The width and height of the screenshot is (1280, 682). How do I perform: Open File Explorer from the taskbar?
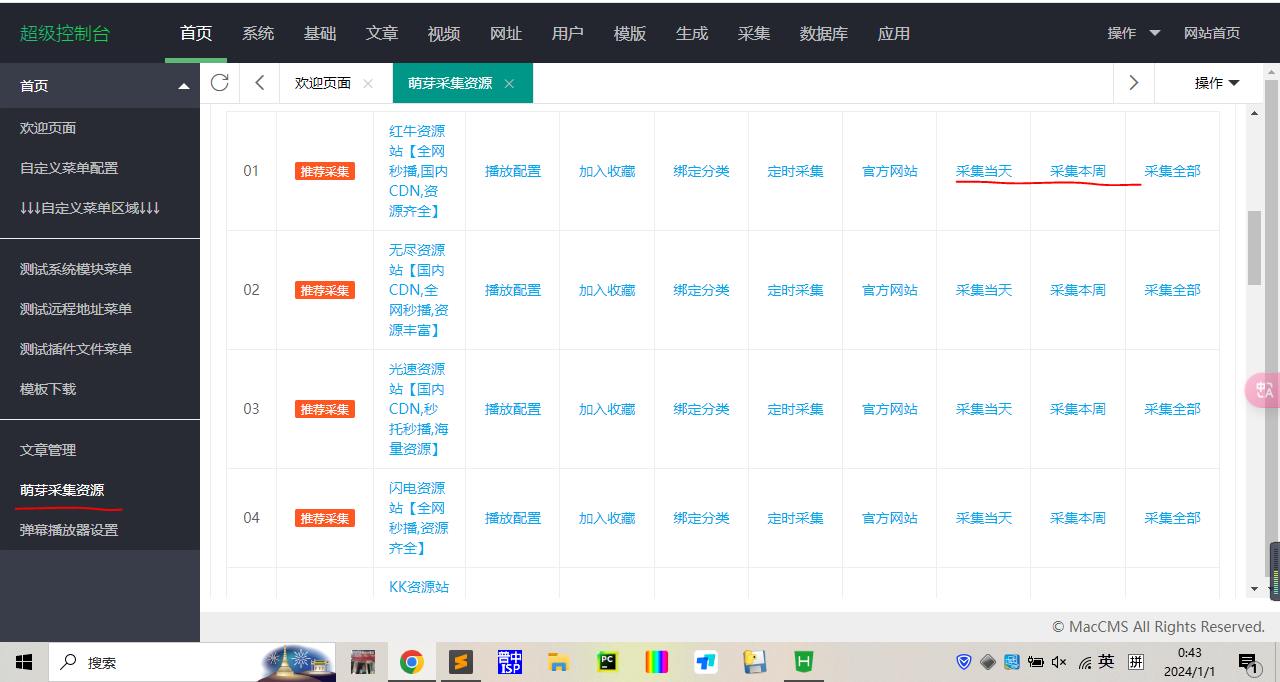558,661
